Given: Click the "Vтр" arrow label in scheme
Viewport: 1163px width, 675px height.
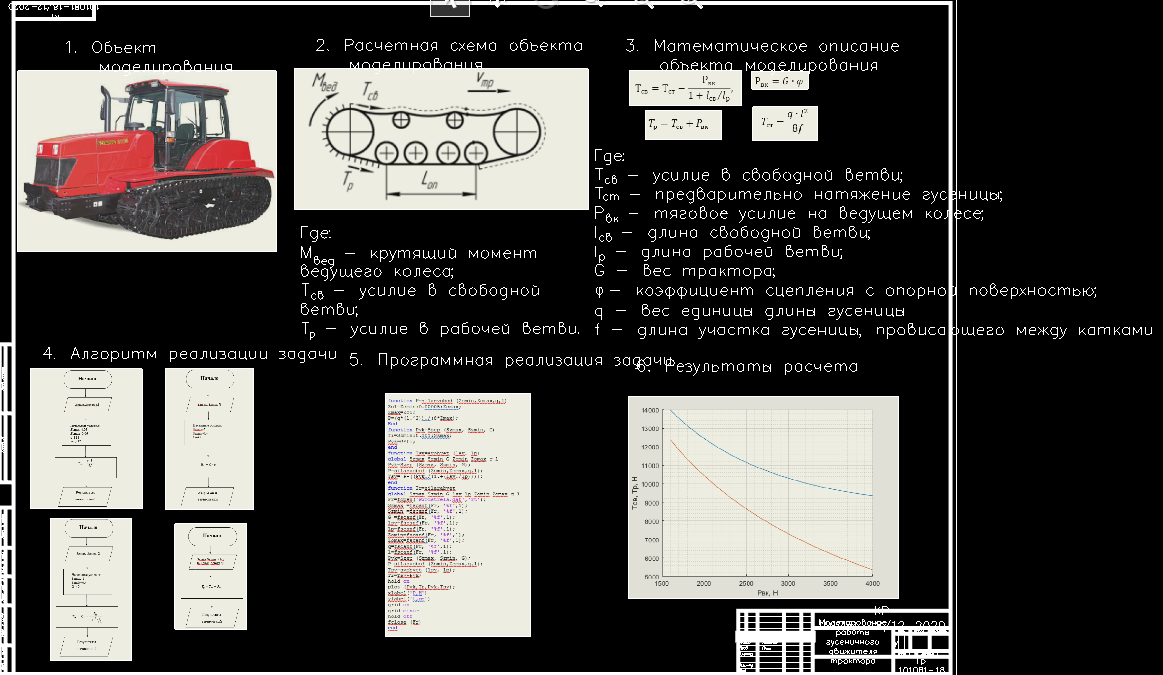Looking at the screenshot, I should point(484,79).
